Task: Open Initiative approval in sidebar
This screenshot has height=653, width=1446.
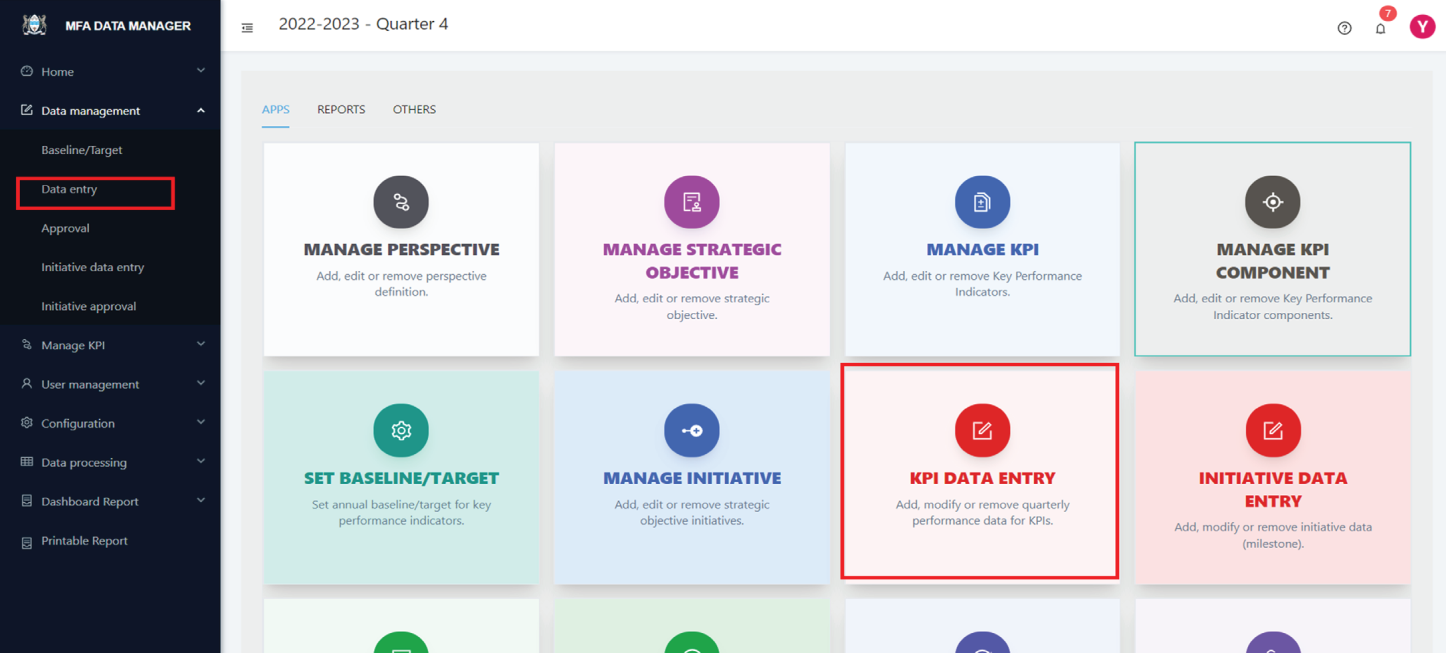Action: (89, 306)
